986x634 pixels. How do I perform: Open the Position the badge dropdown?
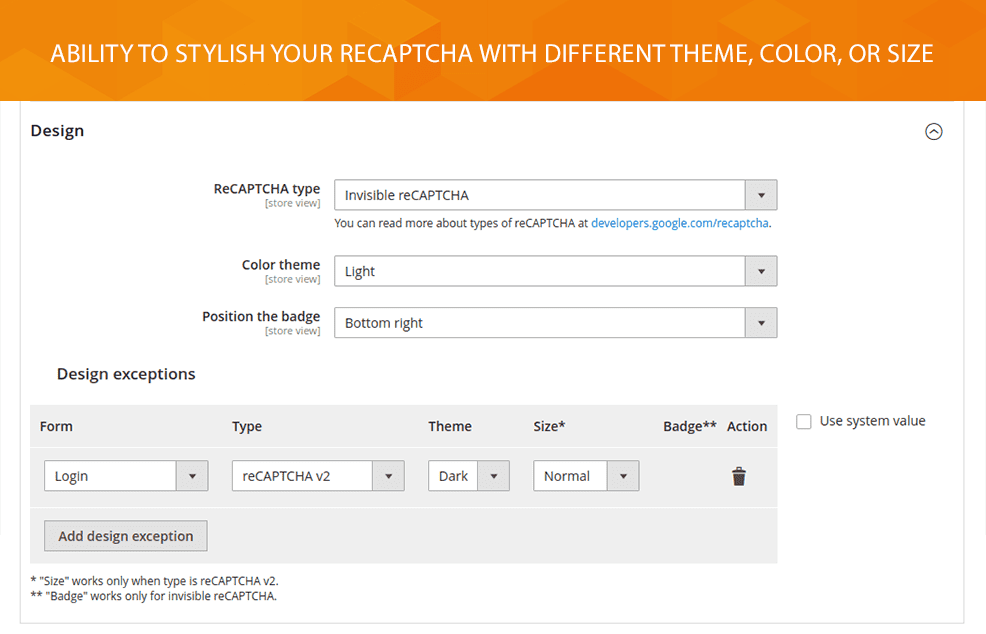coord(555,323)
